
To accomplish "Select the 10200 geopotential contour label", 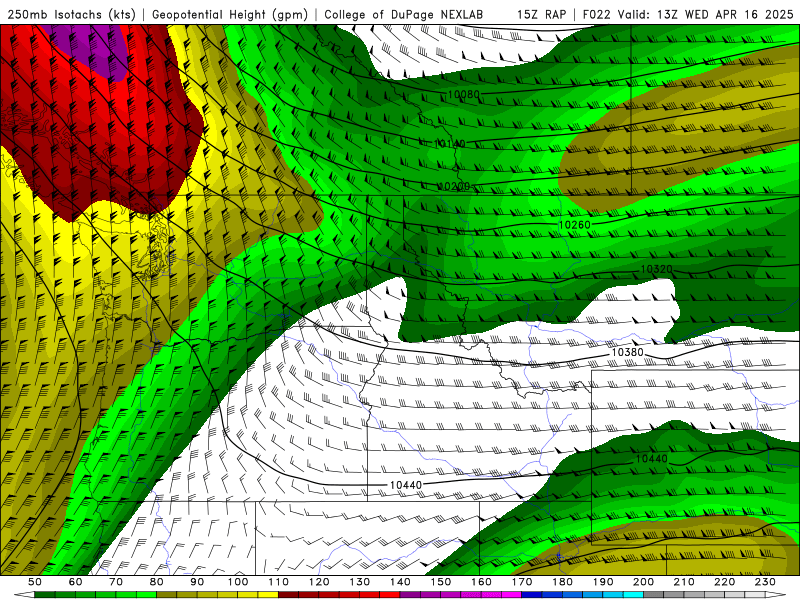I will [x=453, y=186].
